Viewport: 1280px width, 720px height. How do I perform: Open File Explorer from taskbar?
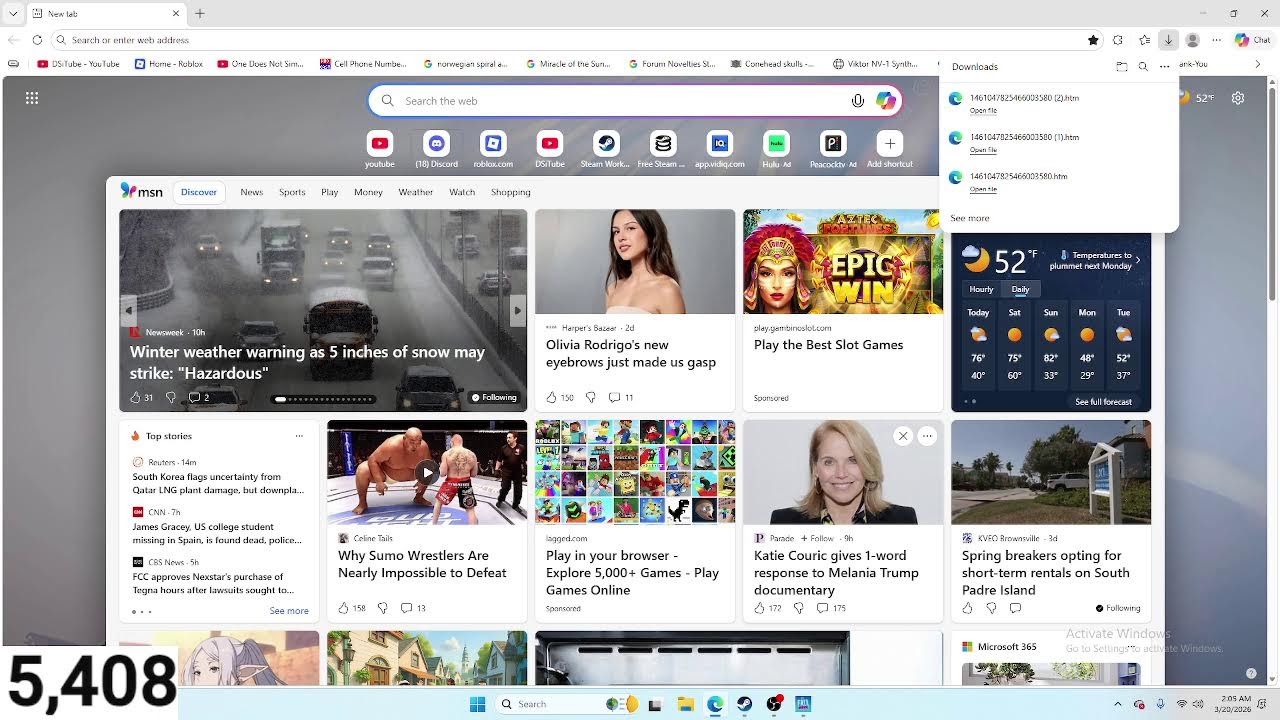(x=686, y=704)
